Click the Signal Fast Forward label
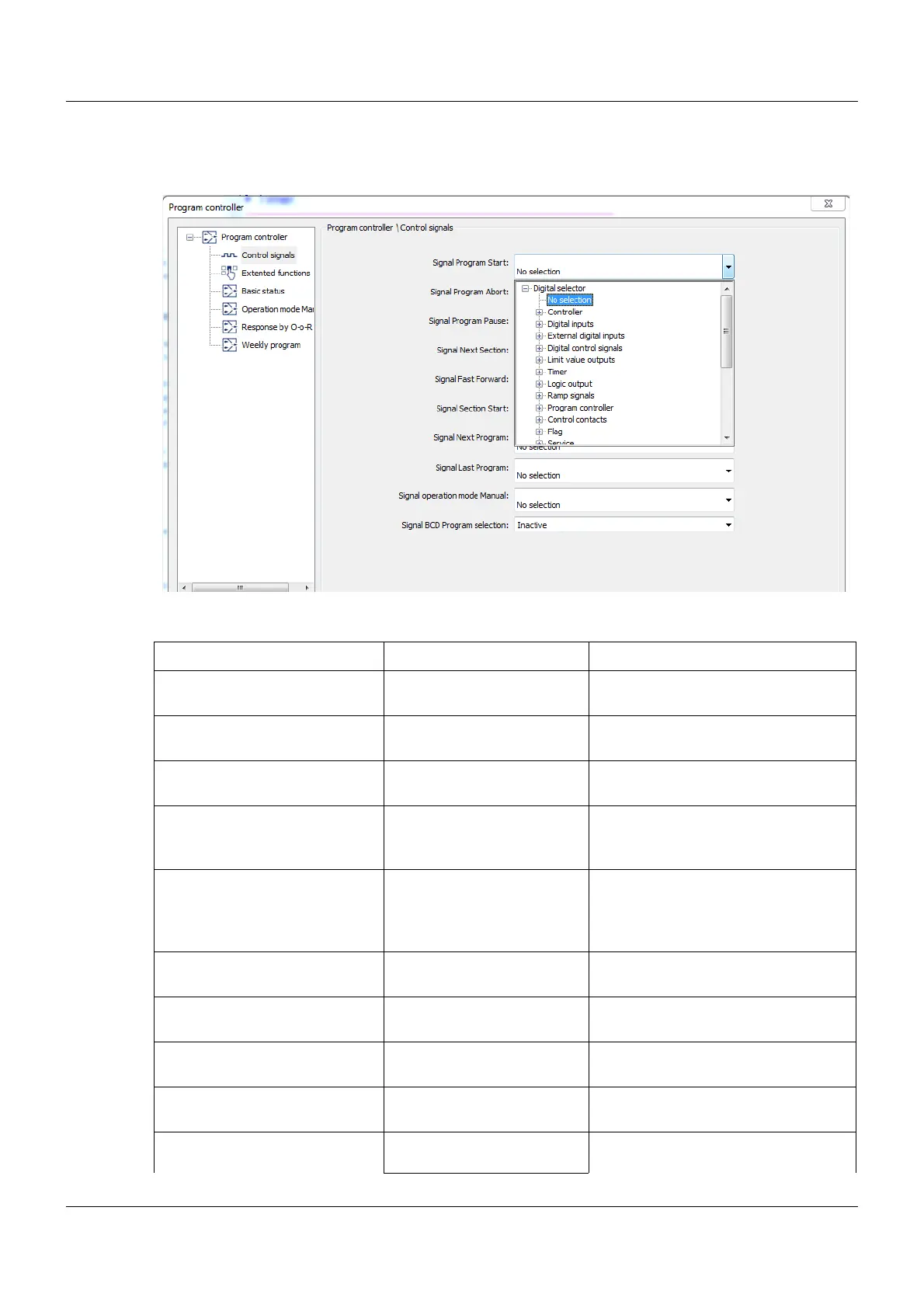 (x=471, y=379)
